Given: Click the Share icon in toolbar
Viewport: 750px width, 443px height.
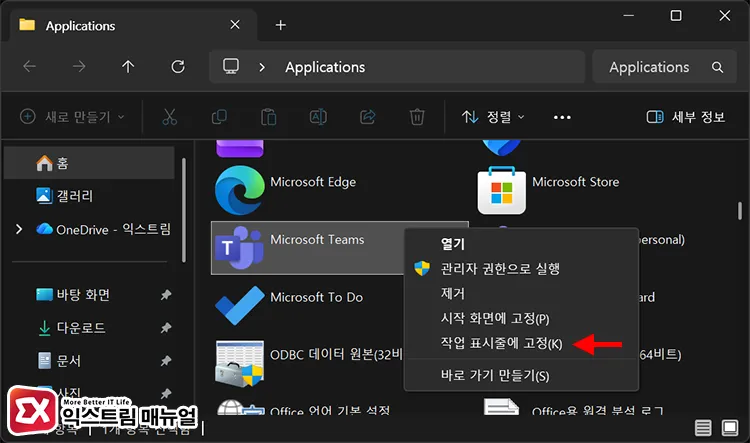Looking at the screenshot, I should point(367,117).
